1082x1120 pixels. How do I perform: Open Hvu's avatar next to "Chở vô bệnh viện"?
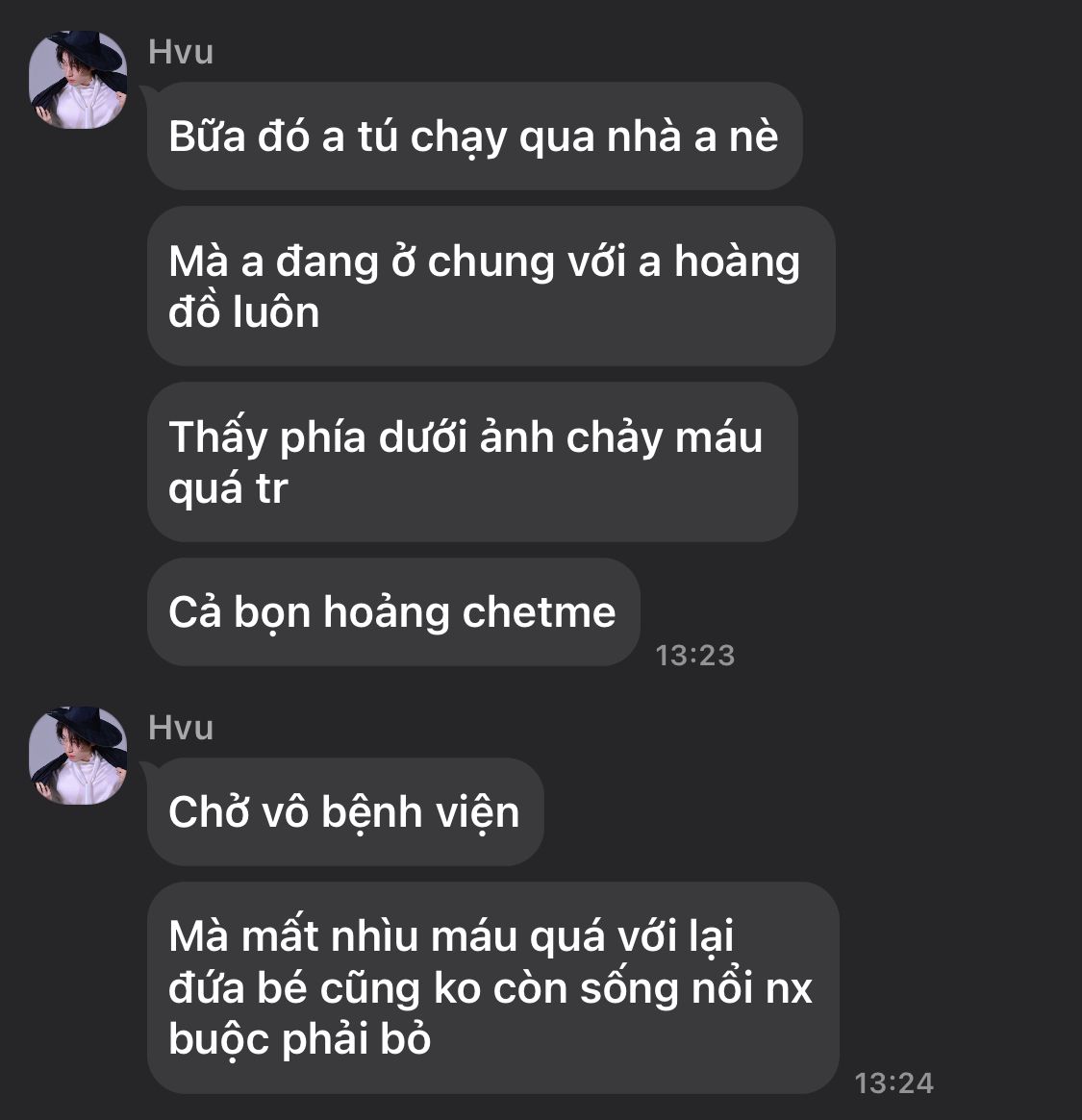click(78, 756)
